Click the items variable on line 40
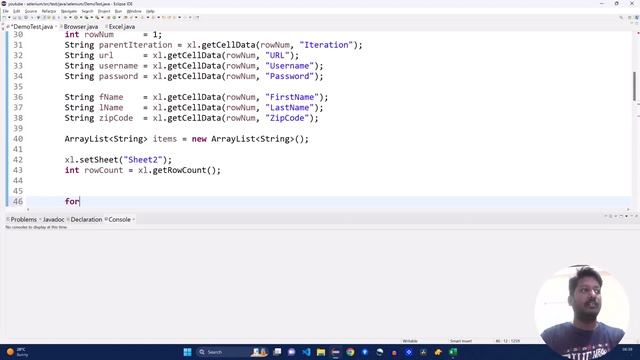 pyautogui.click(x=165, y=139)
